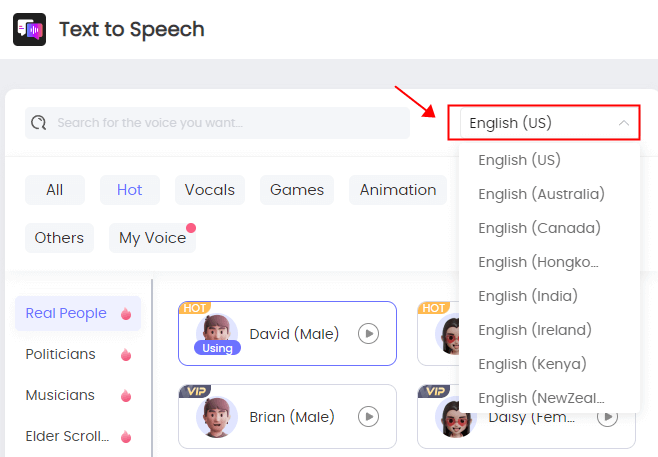Open the My Voice tab
658x457 pixels.
(x=152, y=238)
